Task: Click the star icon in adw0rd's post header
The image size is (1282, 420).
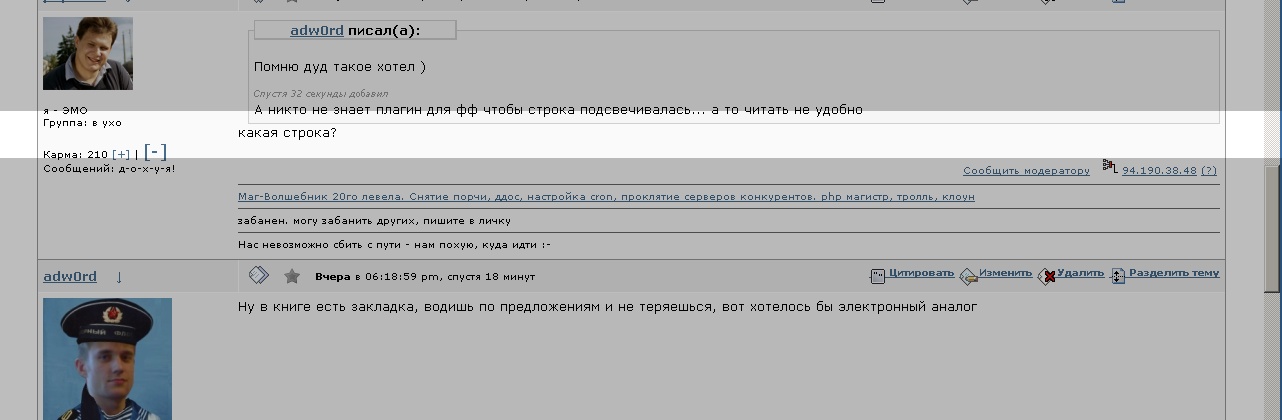Action: [x=292, y=276]
